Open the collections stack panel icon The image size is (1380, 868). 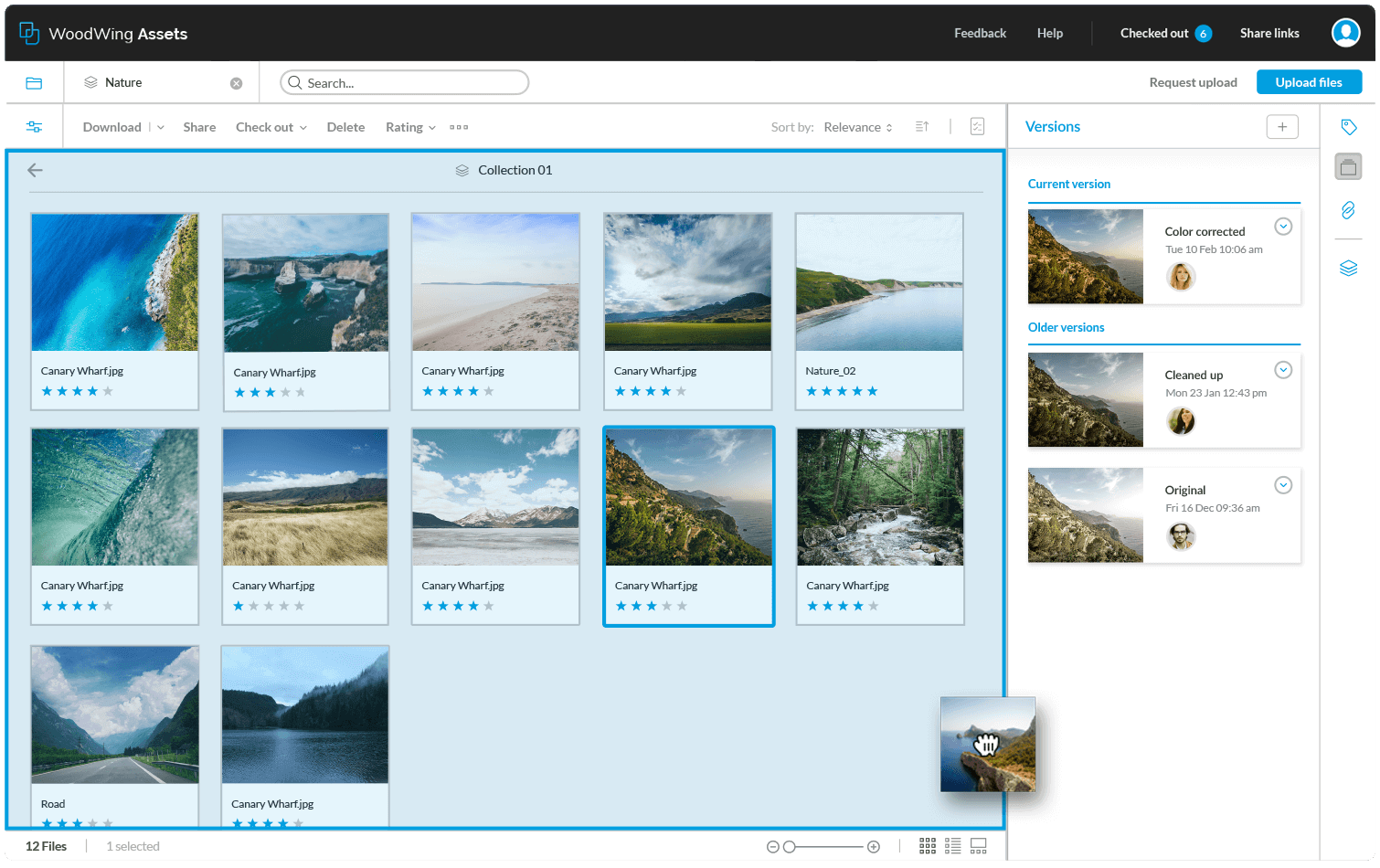[1348, 268]
